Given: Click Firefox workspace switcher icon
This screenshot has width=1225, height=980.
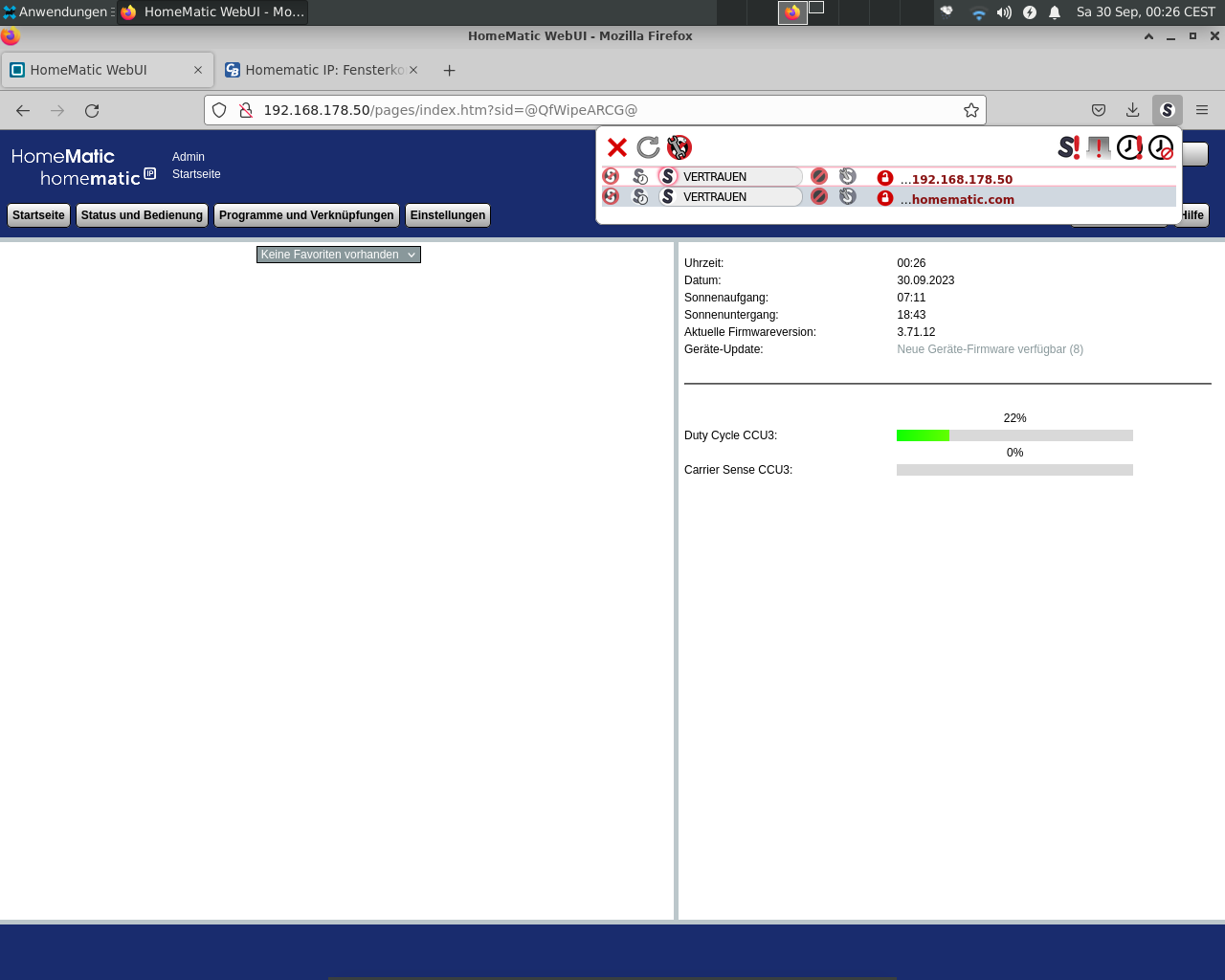Looking at the screenshot, I should [x=792, y=12].
